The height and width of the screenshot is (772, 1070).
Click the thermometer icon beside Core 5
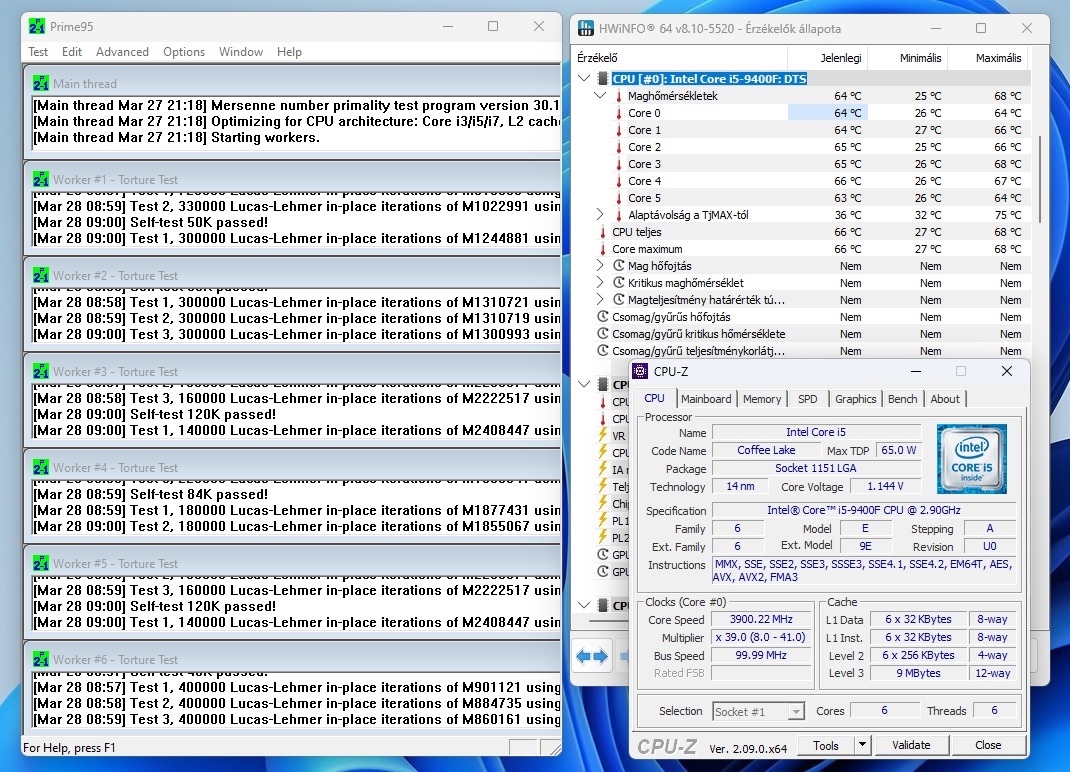point(619,198)
